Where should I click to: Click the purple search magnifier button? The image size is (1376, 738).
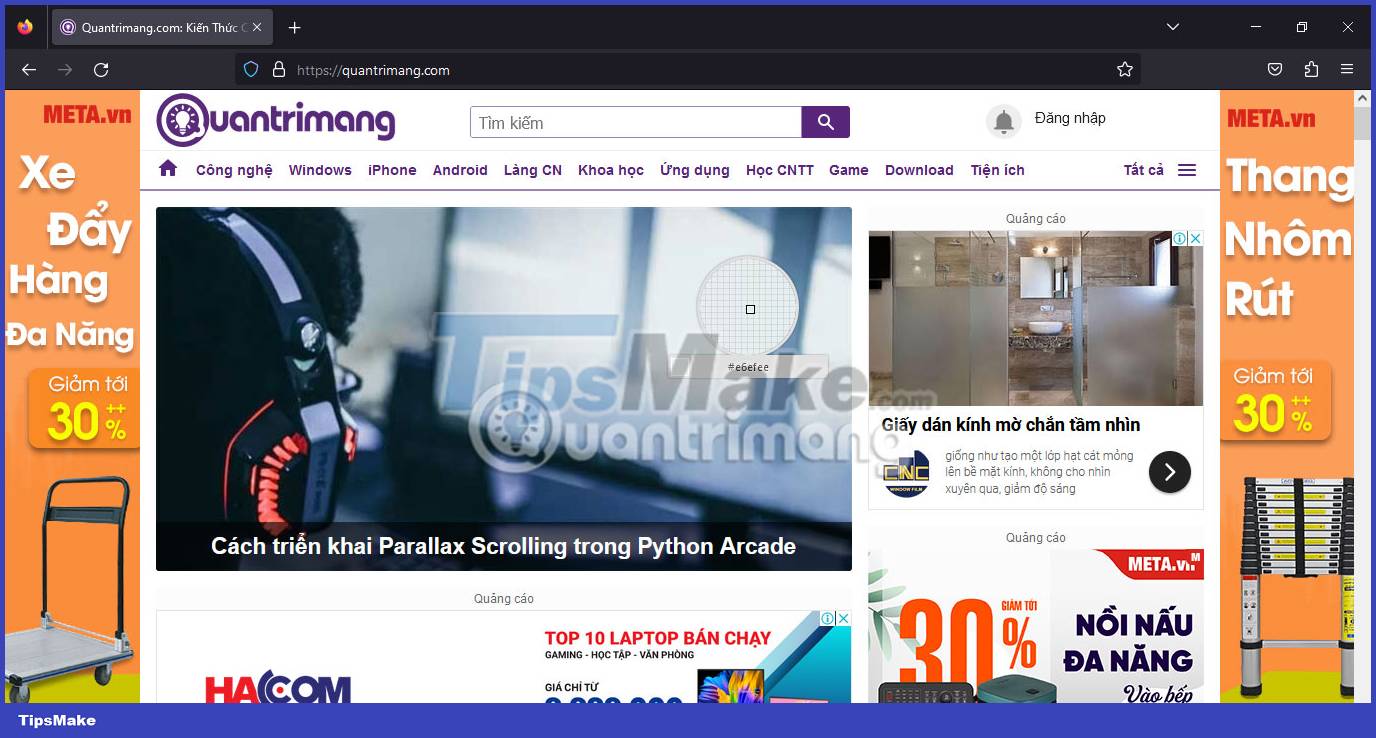(x=825, y=122)
